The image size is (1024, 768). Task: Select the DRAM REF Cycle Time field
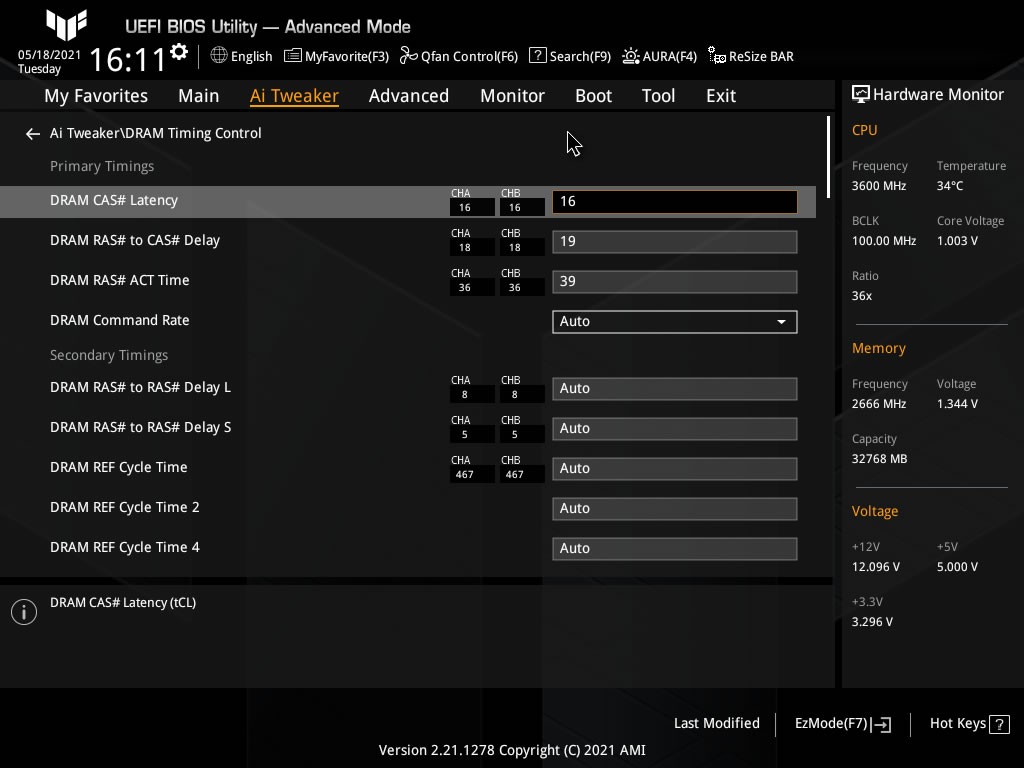(674, 468)
